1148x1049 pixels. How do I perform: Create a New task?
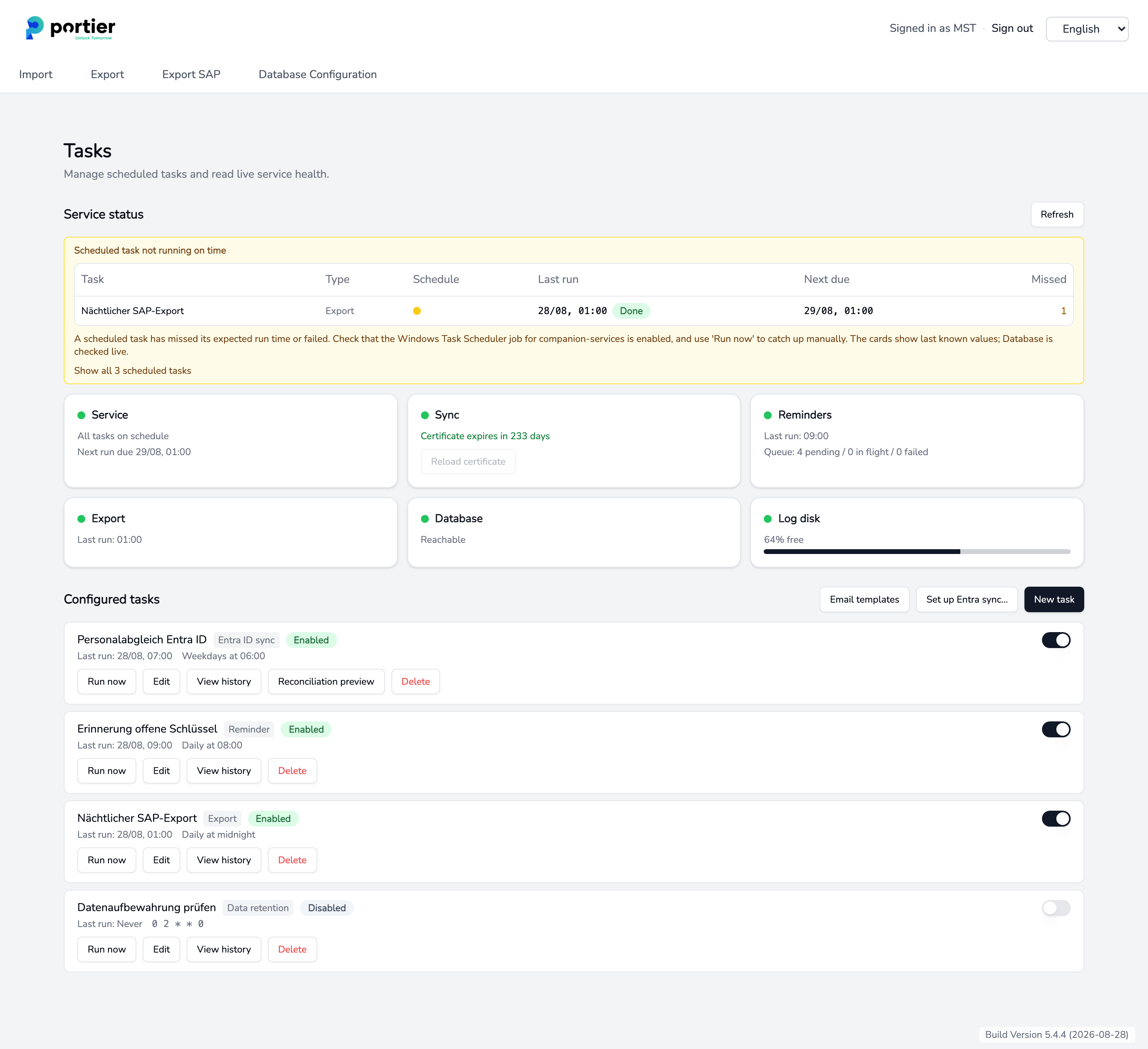click(x=1054, y=600)
